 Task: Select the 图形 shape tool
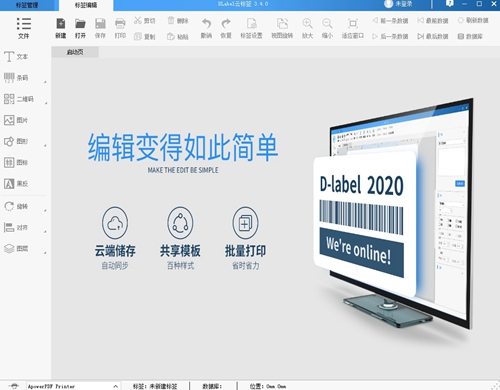16,141
